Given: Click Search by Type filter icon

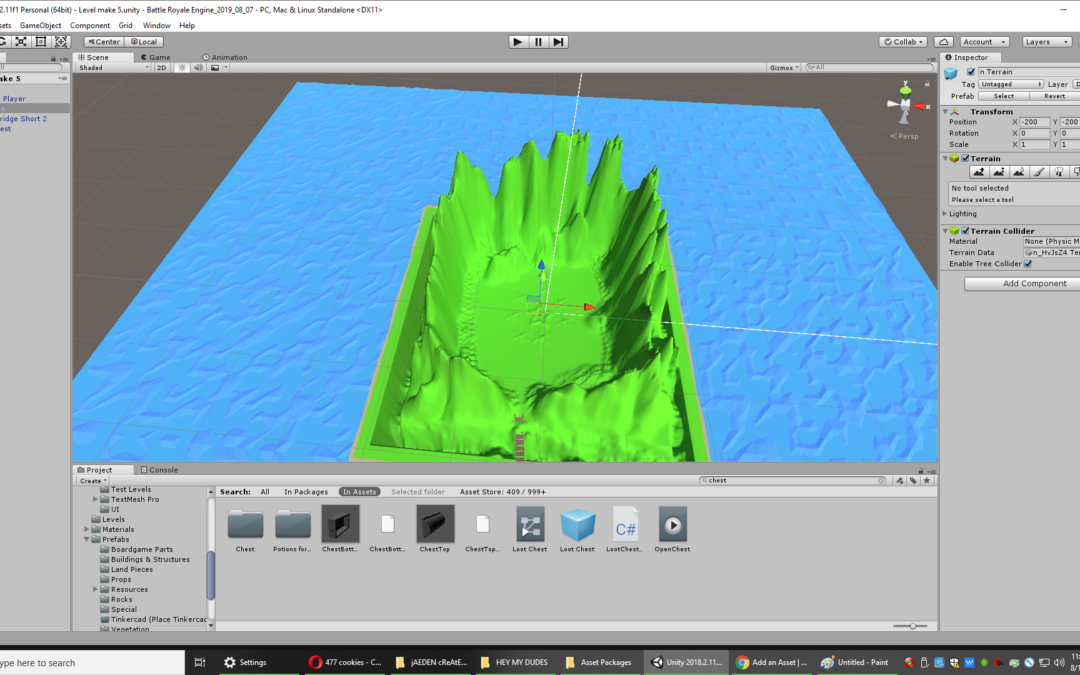Looking at the screenshot, I should tap(900, 481).
